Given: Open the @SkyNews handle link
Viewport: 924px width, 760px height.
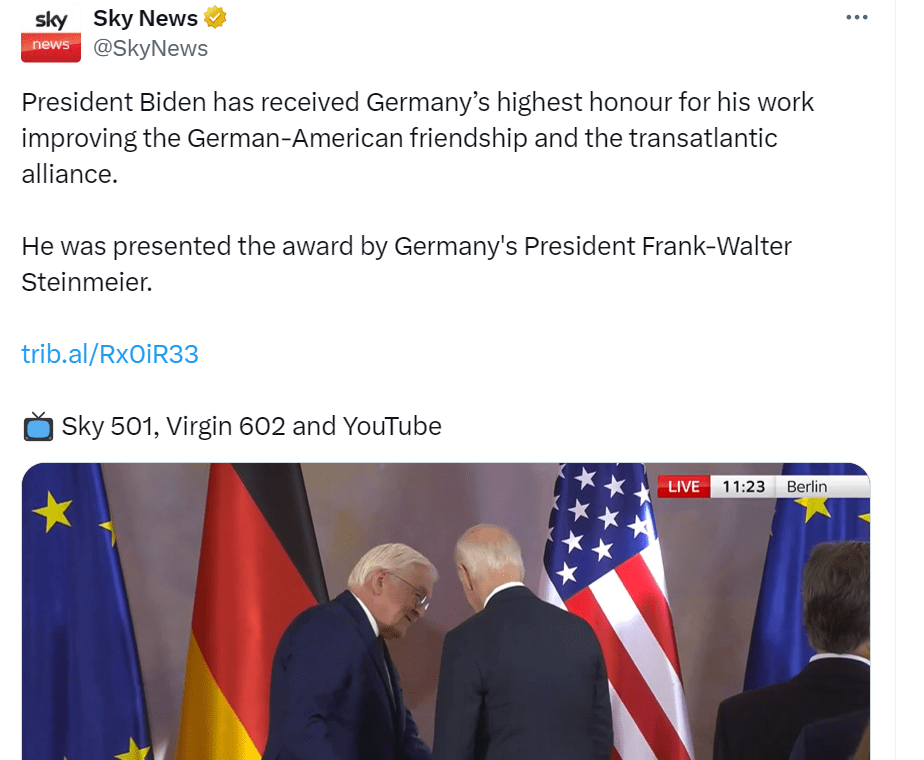Looking at the screenshot, I should [x=150, y=48].
